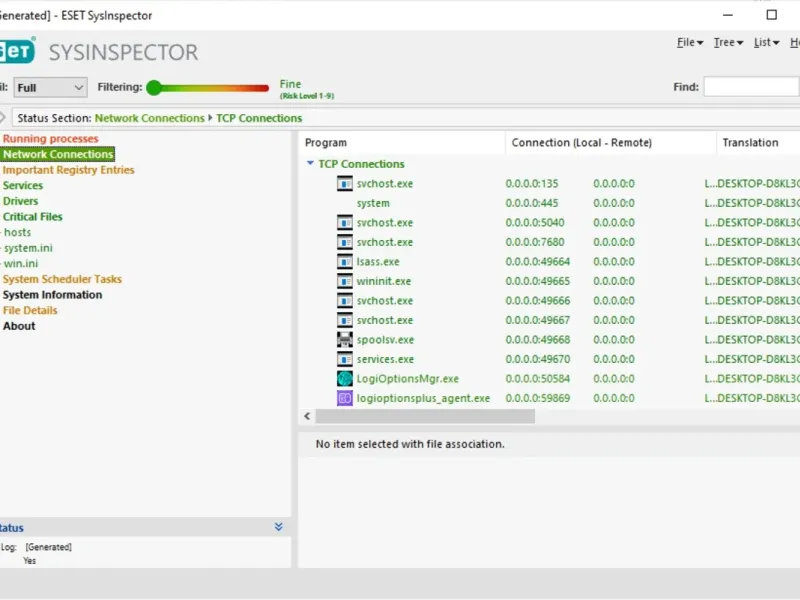800x600 pixels.
Task: Sort by Connection (Local - Remote) column header
Action: pos(611,143)
